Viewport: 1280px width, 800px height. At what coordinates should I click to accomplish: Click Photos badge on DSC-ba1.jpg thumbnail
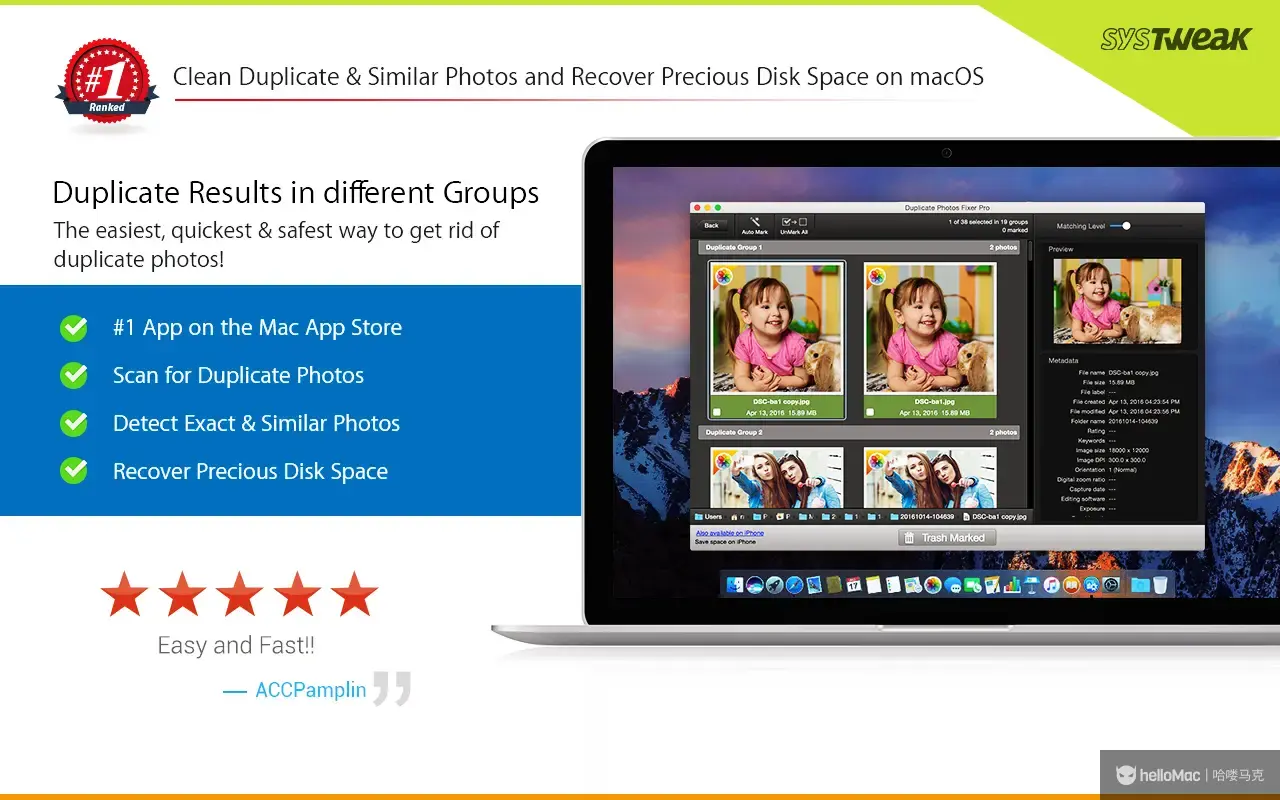click(x=877, y=277)
